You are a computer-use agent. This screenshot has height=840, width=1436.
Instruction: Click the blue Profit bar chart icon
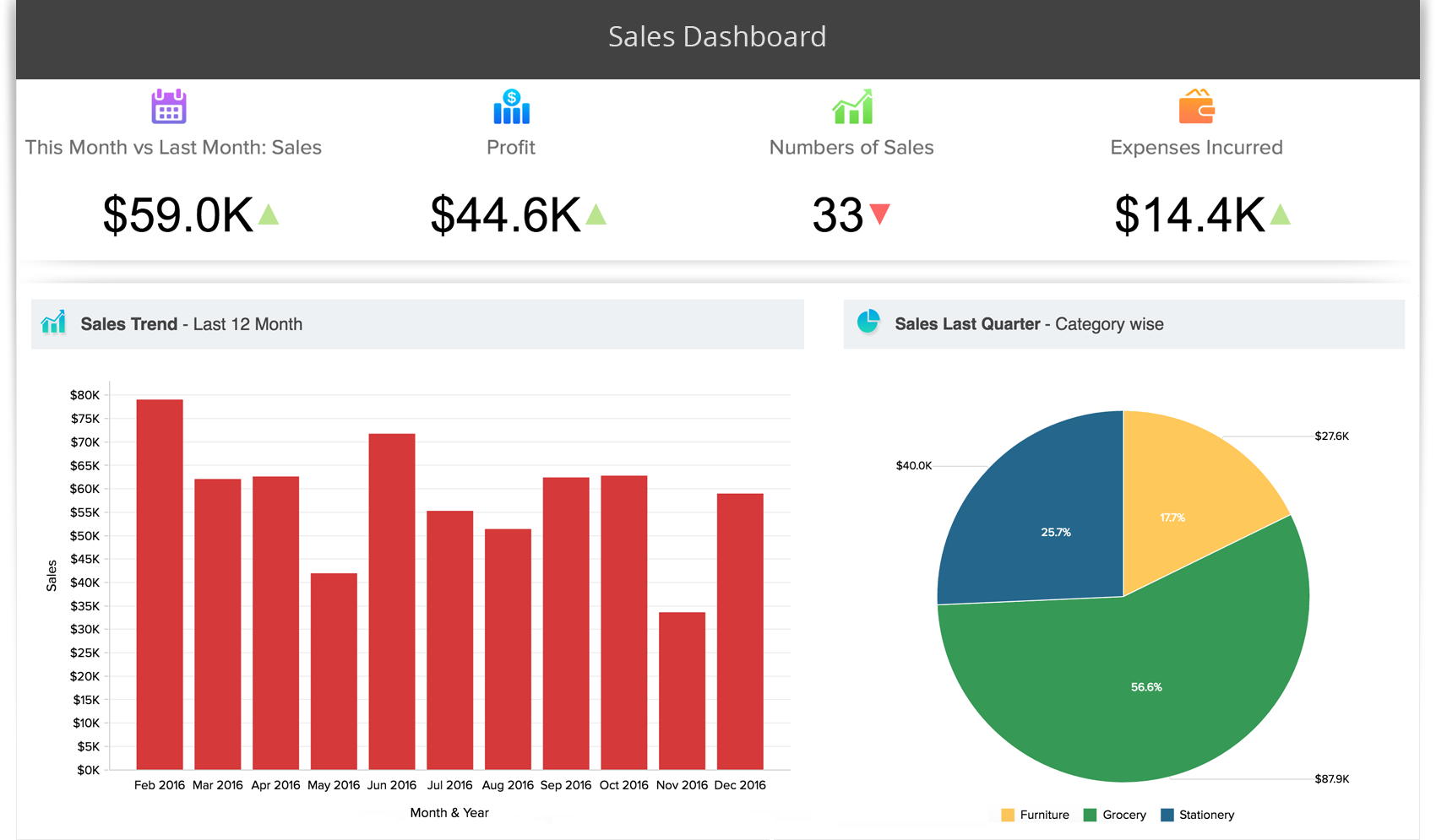[x=511, y=106]
